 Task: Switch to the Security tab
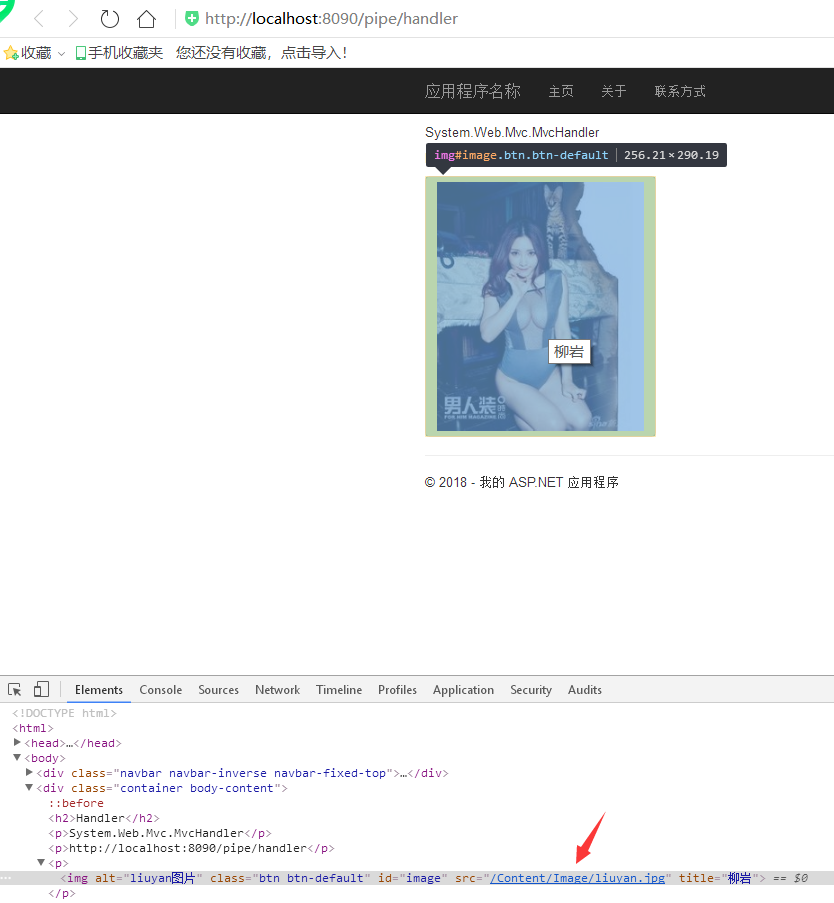click(531, 690)
